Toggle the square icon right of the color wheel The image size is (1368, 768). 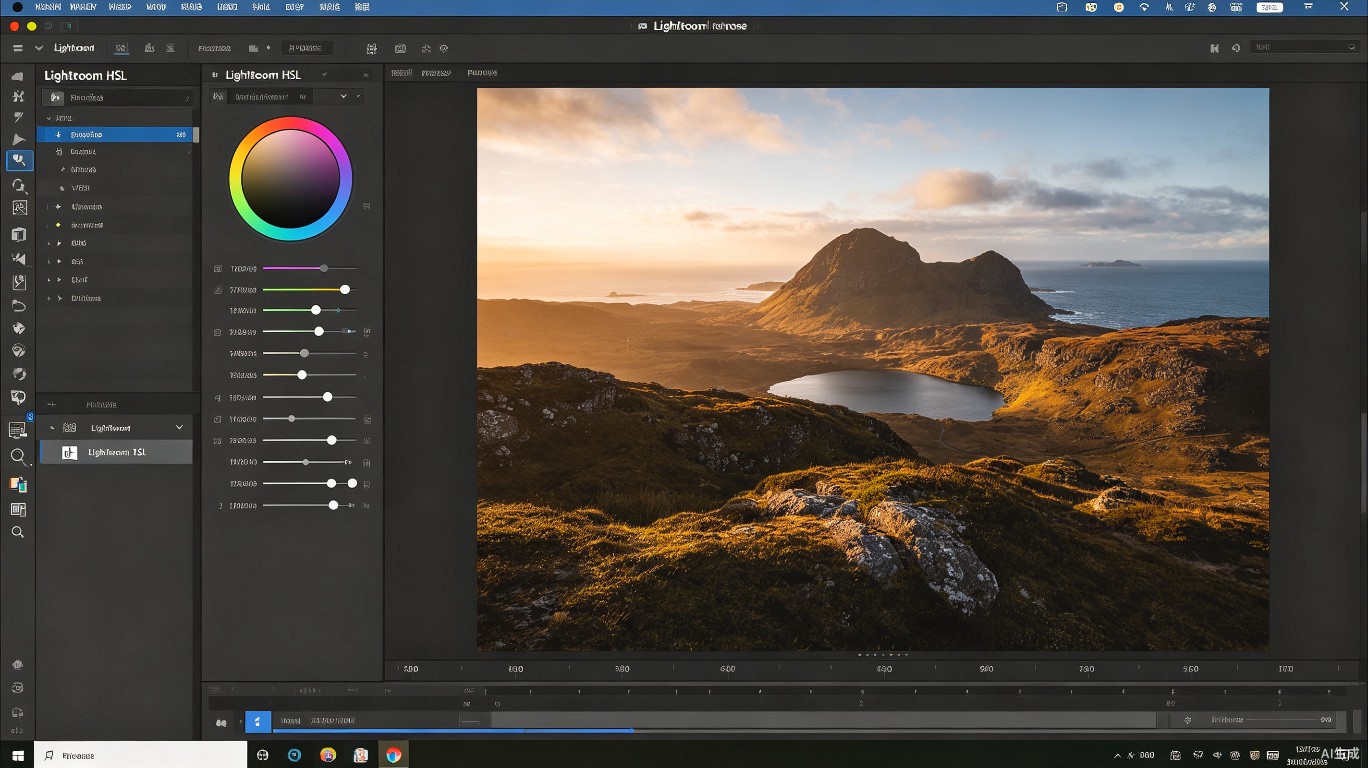pos(366,206)
